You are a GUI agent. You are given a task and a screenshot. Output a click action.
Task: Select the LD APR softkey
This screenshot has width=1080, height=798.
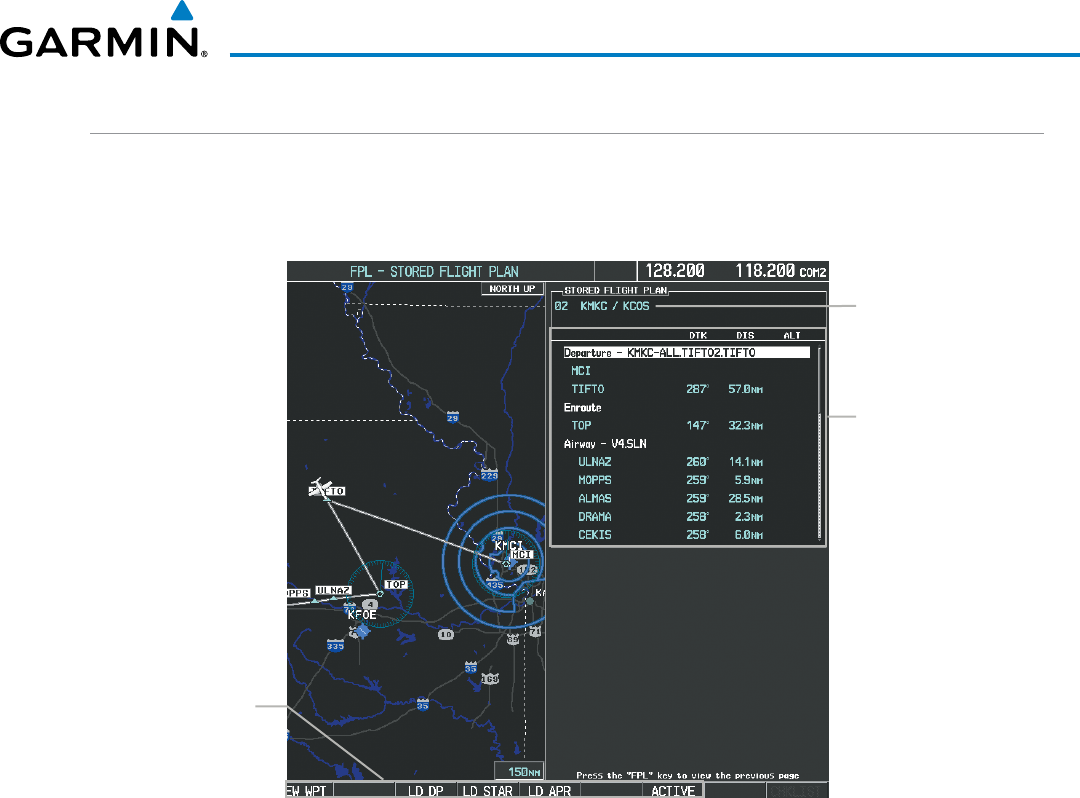(550, 791)
